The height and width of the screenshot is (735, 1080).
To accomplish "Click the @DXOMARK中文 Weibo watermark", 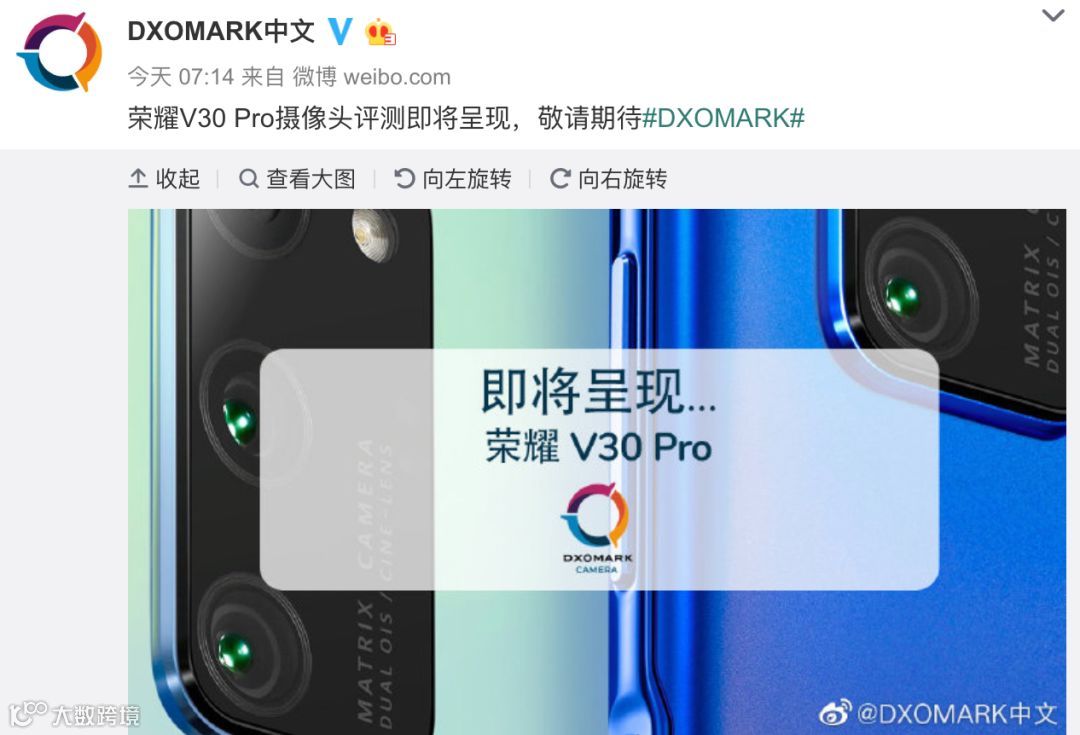I will [937, 713].
